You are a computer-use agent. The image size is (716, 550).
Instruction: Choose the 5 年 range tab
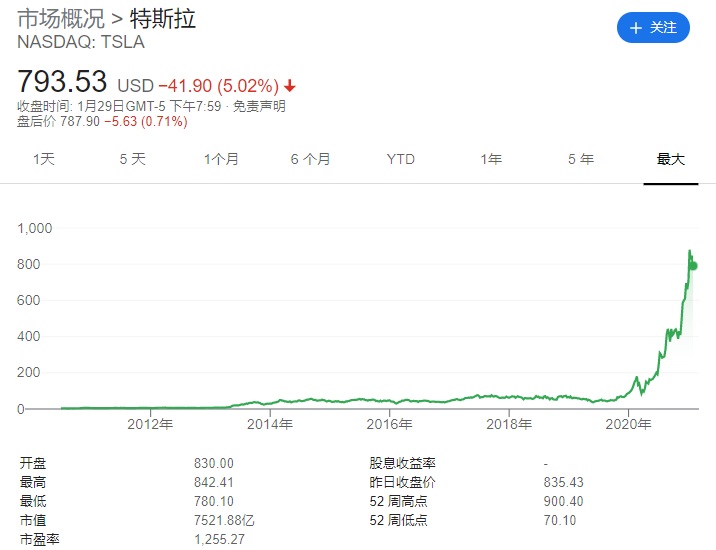click(581, 159)
